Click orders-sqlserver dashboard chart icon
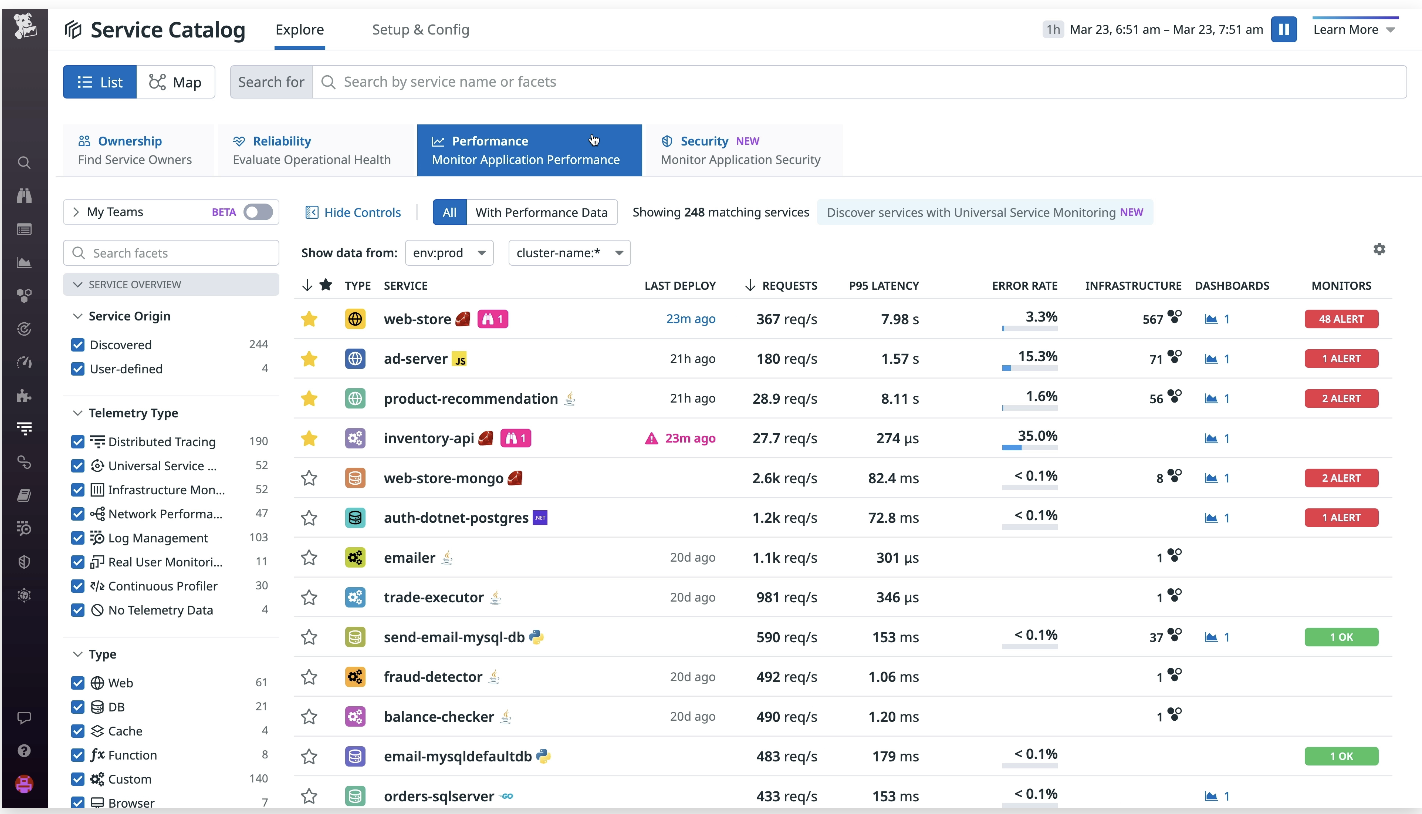This screenshot has width=1422, height=814. (1211, 797)
